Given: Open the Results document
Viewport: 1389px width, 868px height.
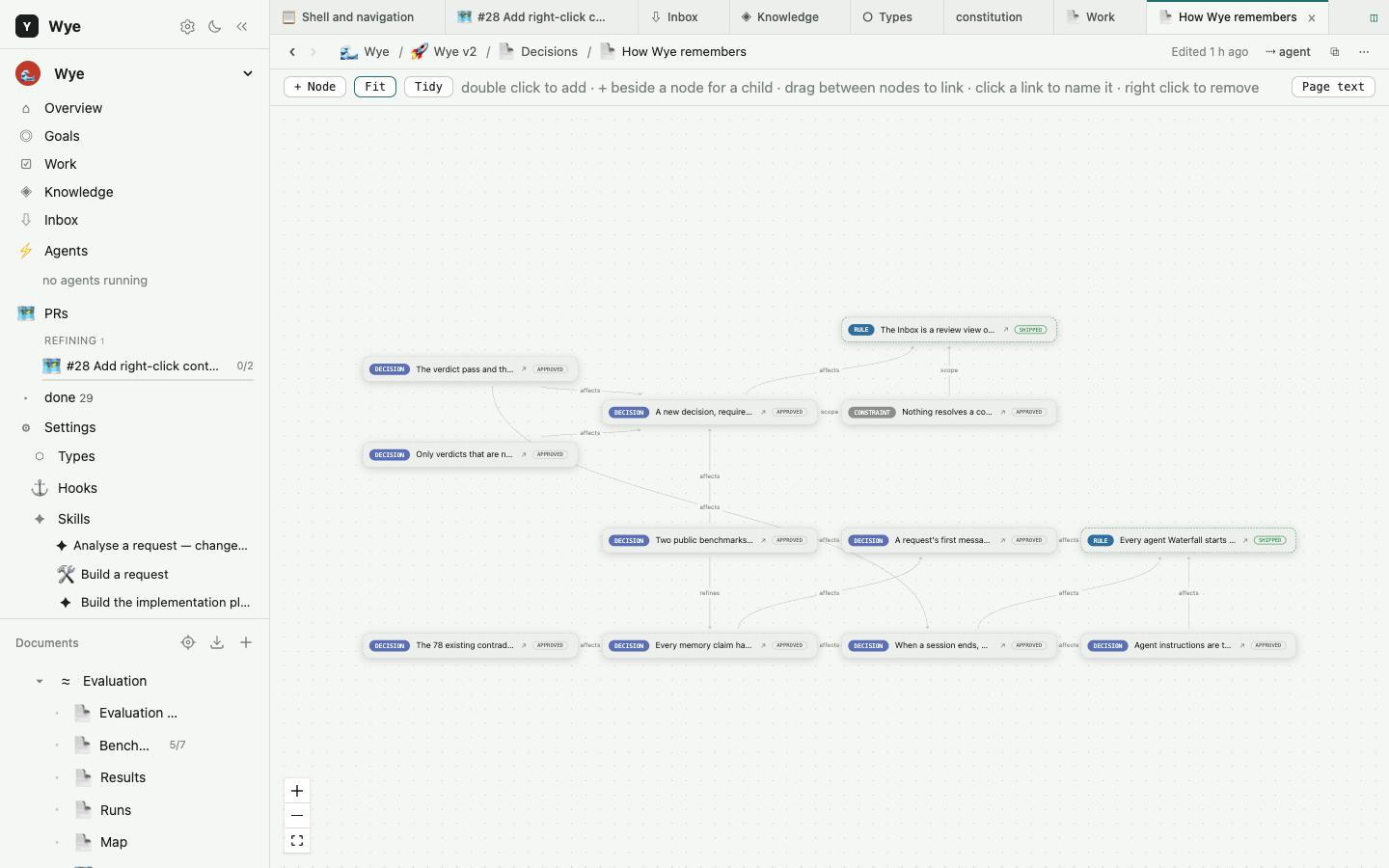Looking at the screenshot, I should (123, 777).
